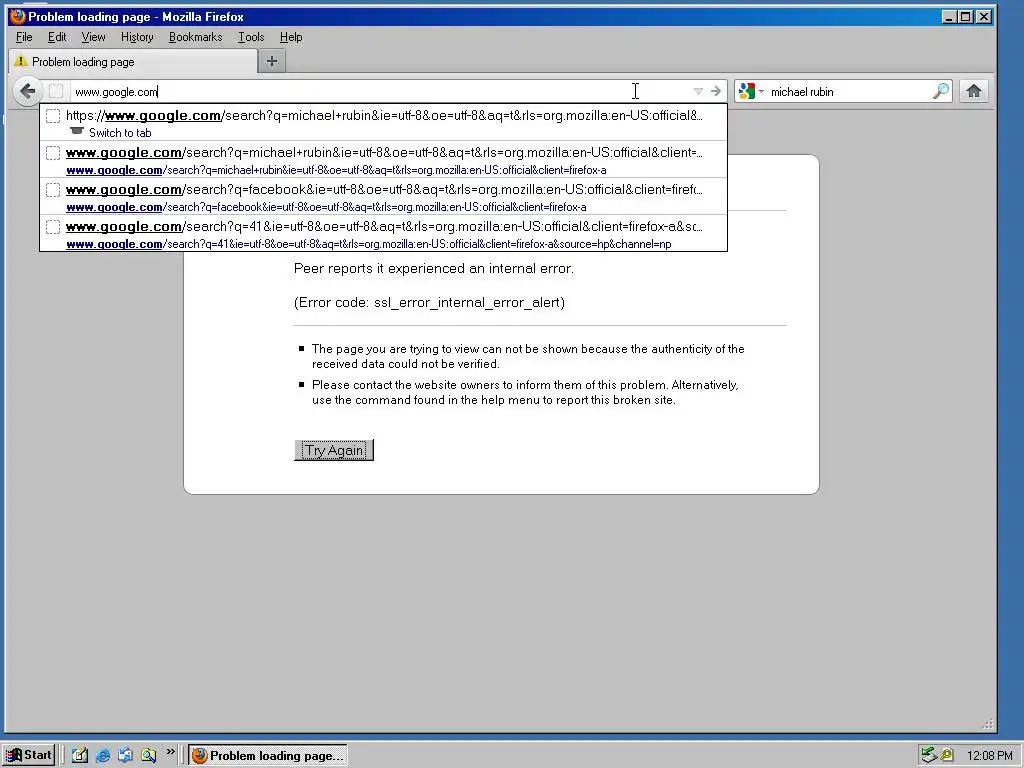
Task: Select the q=41 search URL suggestion
Action: (x=383, y=234)
